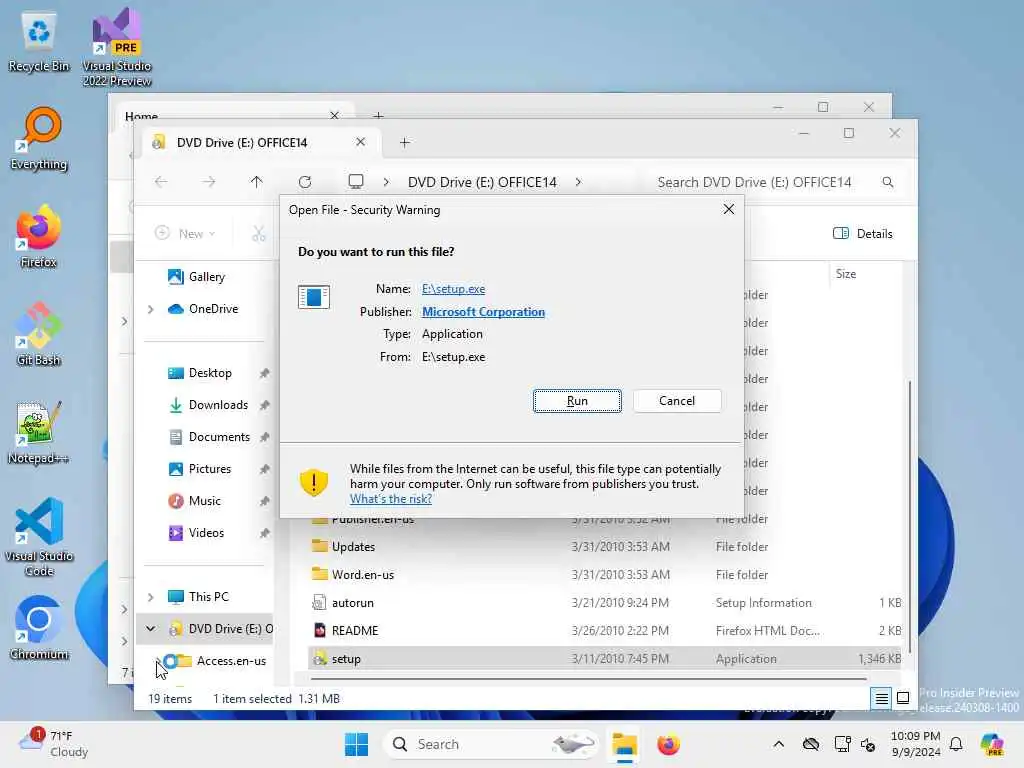Expand the This PC tree node
The width and height of the screenshot is (1024, 768).
151,597
